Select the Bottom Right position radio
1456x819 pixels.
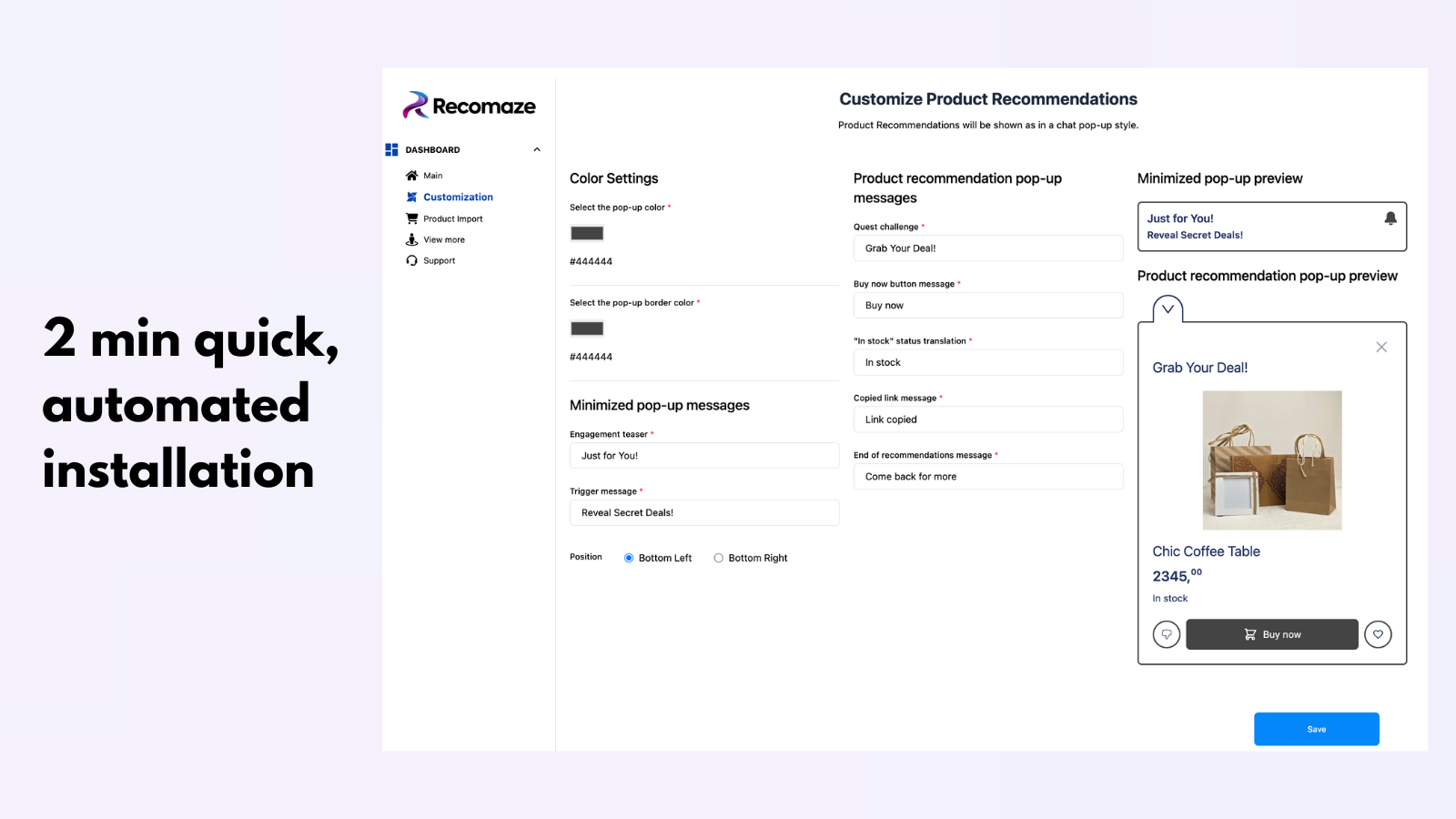click(x=719, y=558)
